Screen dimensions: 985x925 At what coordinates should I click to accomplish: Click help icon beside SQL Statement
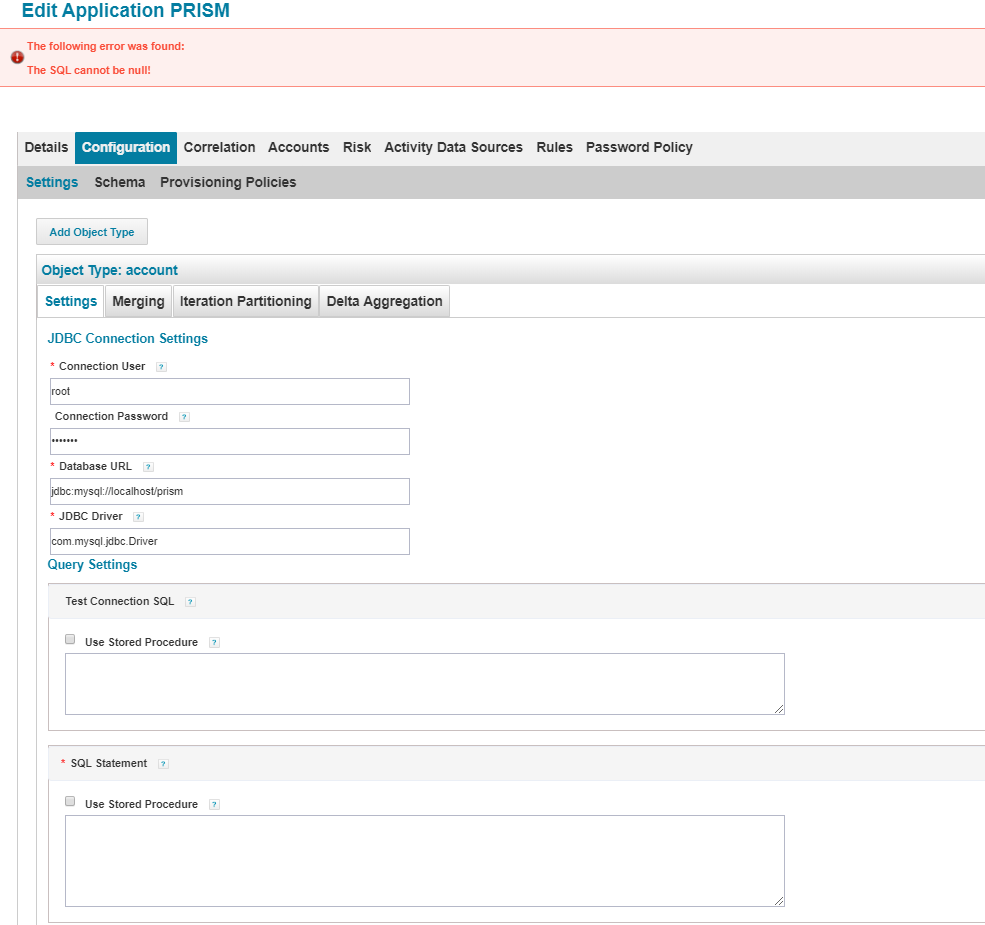163,764
